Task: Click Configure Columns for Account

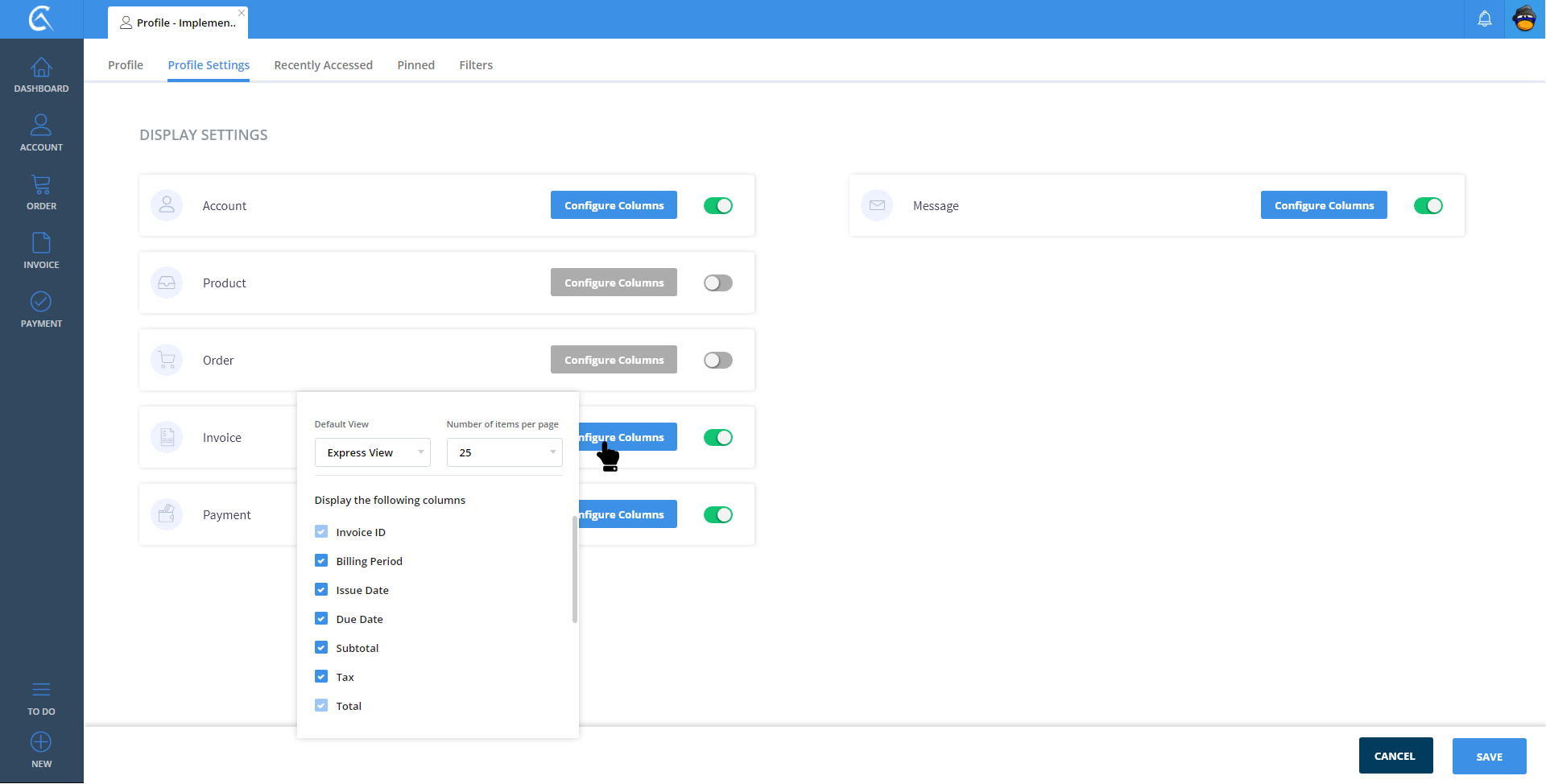Action: [x=614, y=205]
